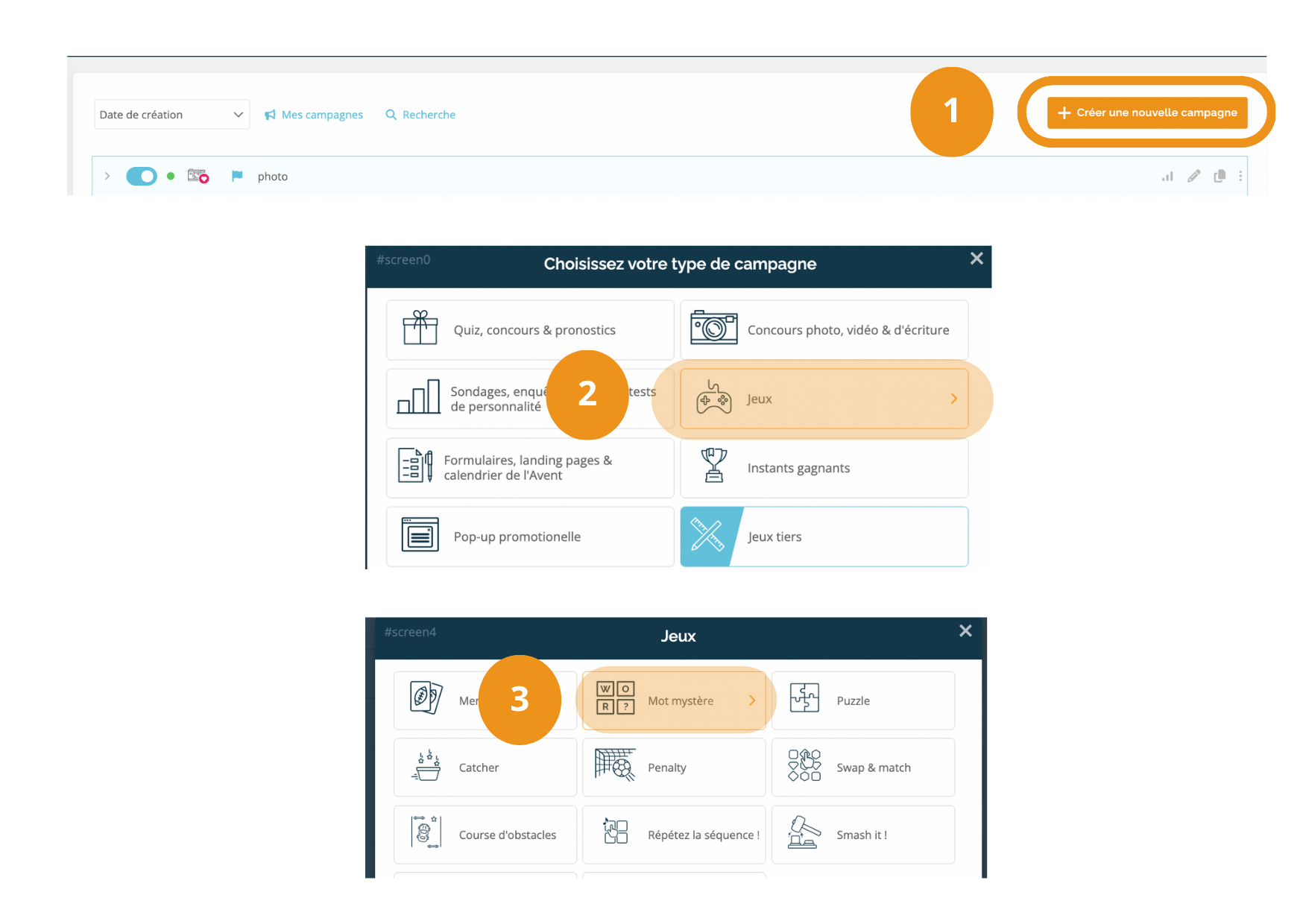Click the photo contest type icon in campaign row
The height and width of the screenshot is (924, 1303).
(x=198, y=176)
